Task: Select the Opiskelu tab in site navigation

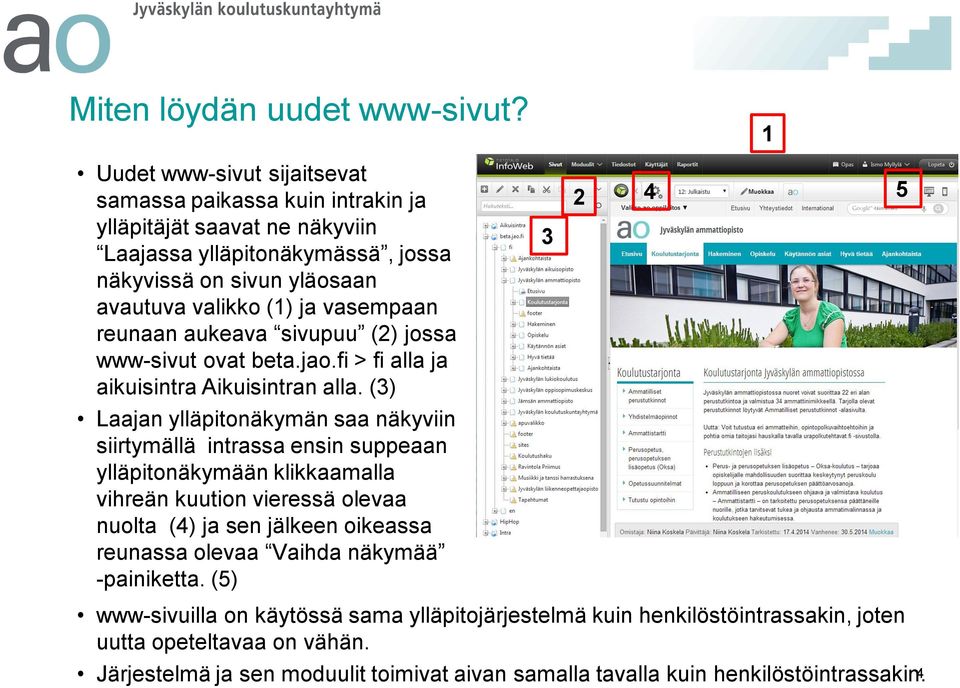Action: click(763, 254)
